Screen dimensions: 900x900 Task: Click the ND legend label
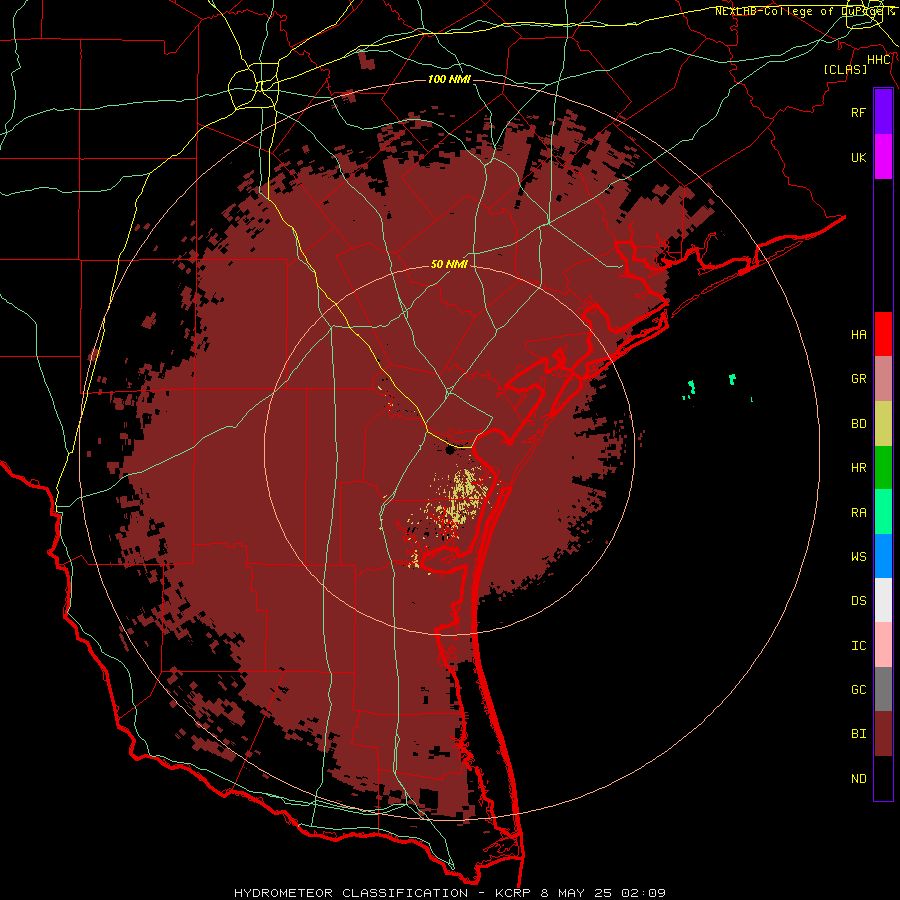click(858, 779)
